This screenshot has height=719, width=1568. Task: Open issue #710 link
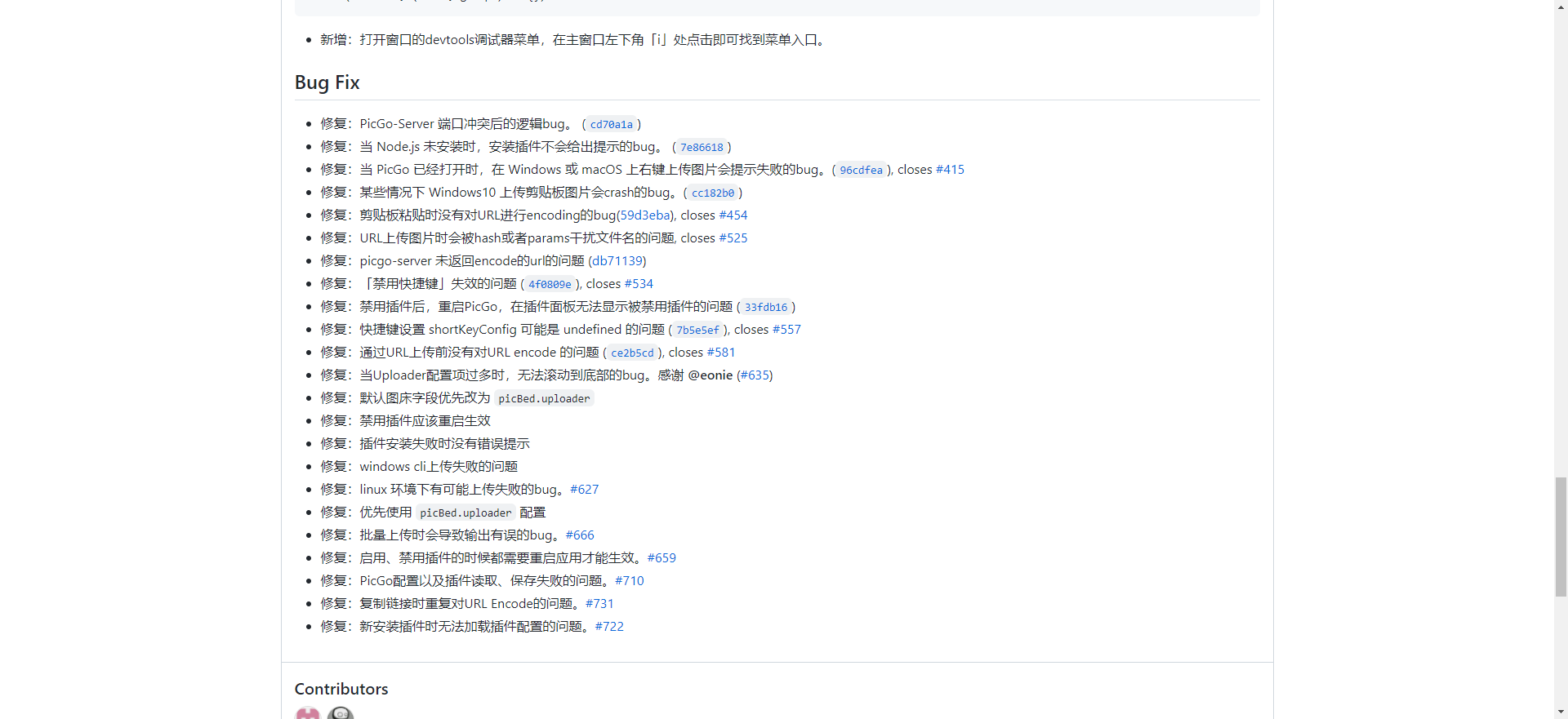click(630, 581)
